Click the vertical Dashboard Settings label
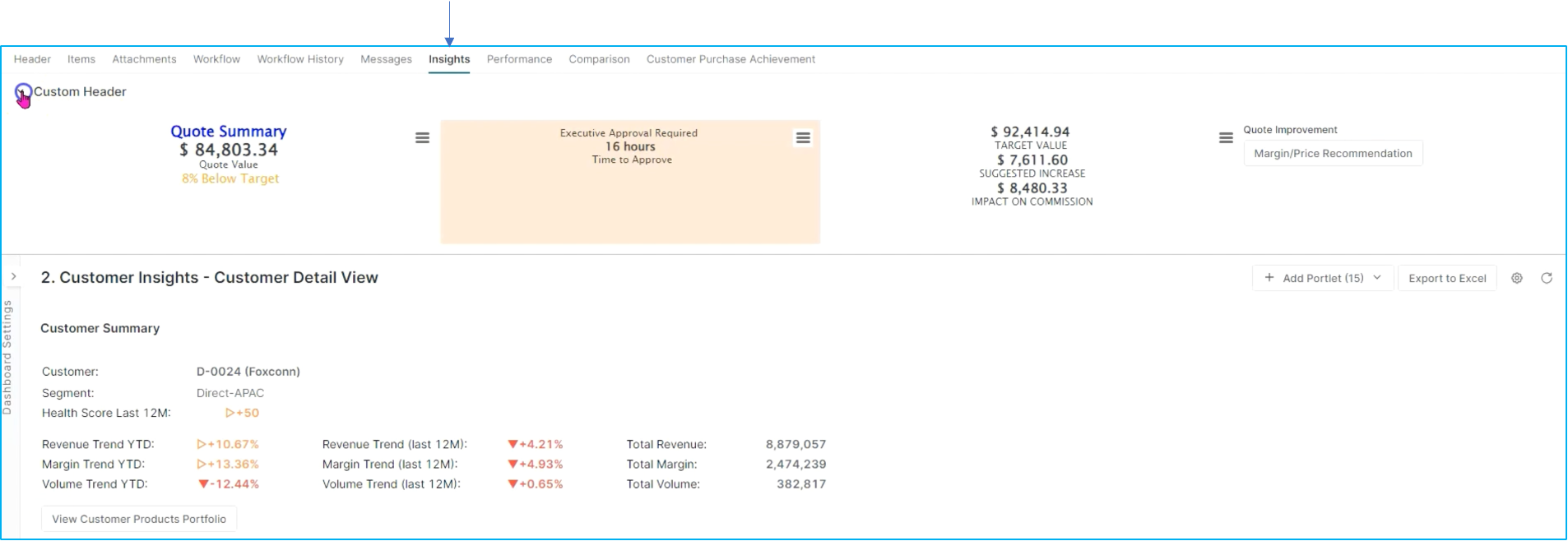 pos(7,357)
